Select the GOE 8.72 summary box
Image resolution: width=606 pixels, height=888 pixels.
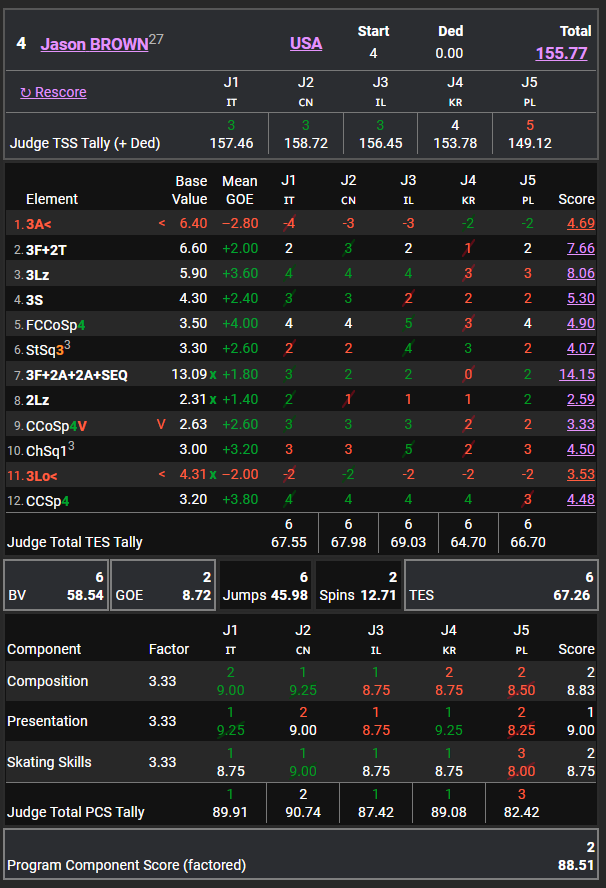163,586
